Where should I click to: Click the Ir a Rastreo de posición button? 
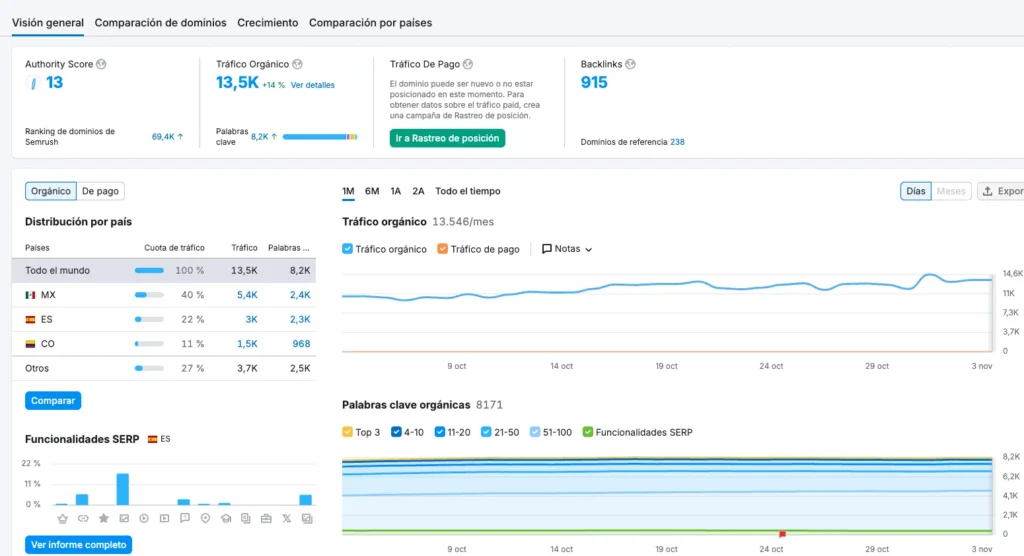pyautogui.click(x=447, y=138)
